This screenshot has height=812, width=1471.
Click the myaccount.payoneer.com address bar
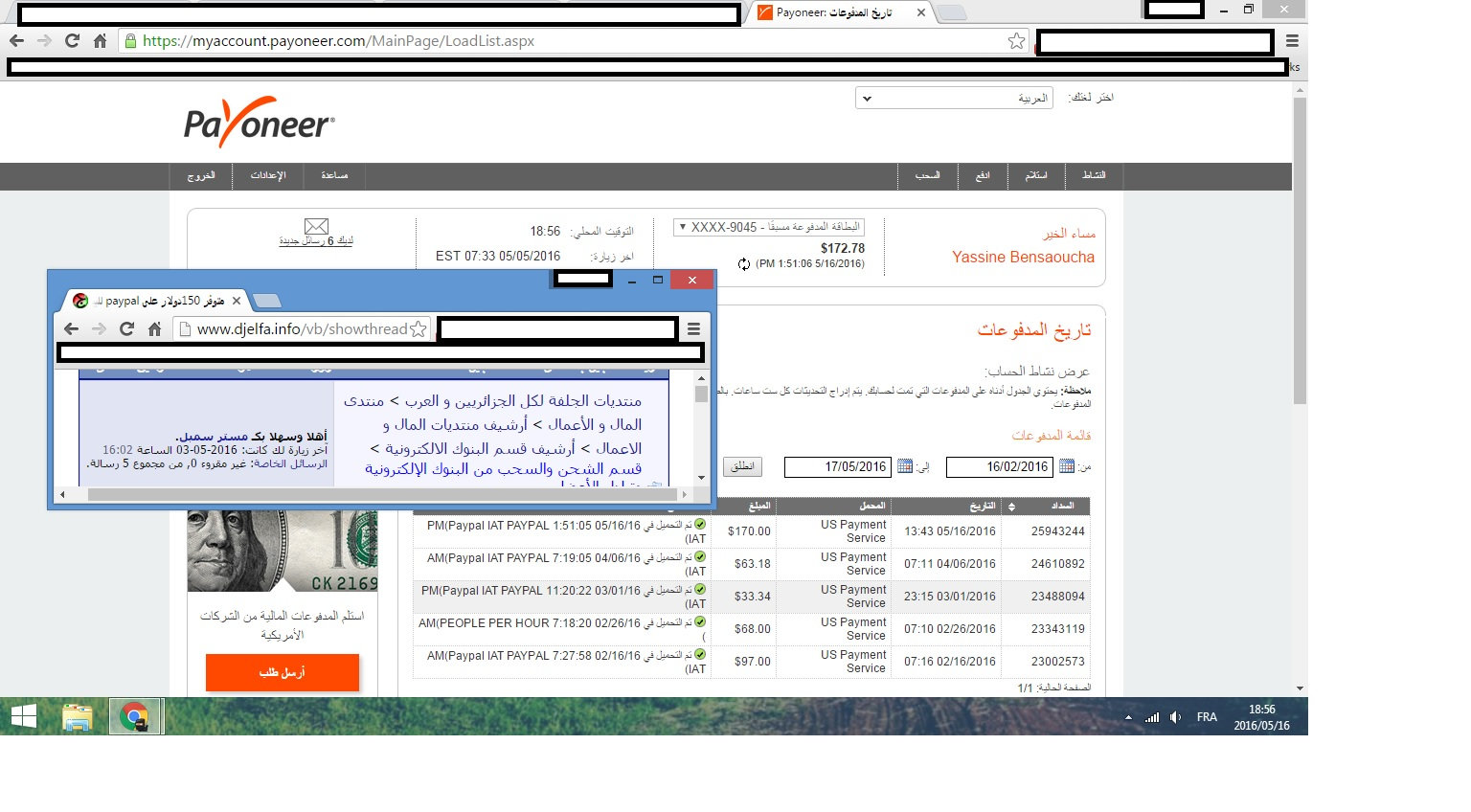click(x=573, y=41)
